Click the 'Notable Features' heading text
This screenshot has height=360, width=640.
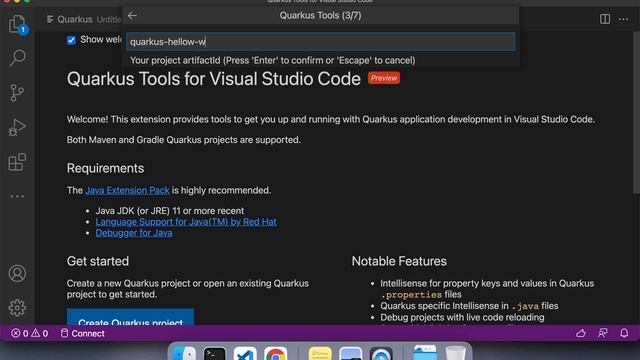[x=399, y=261]
